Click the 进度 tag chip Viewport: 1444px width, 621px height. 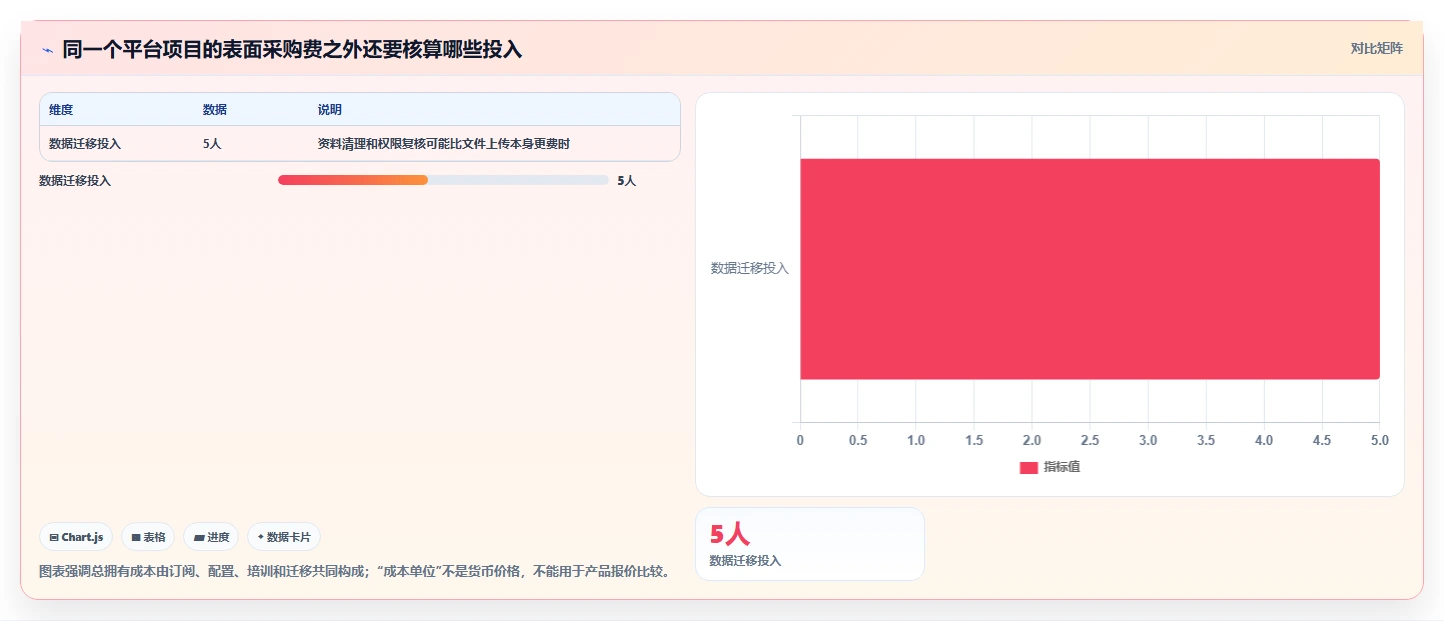pyautogui.click(x=212, y=537)
